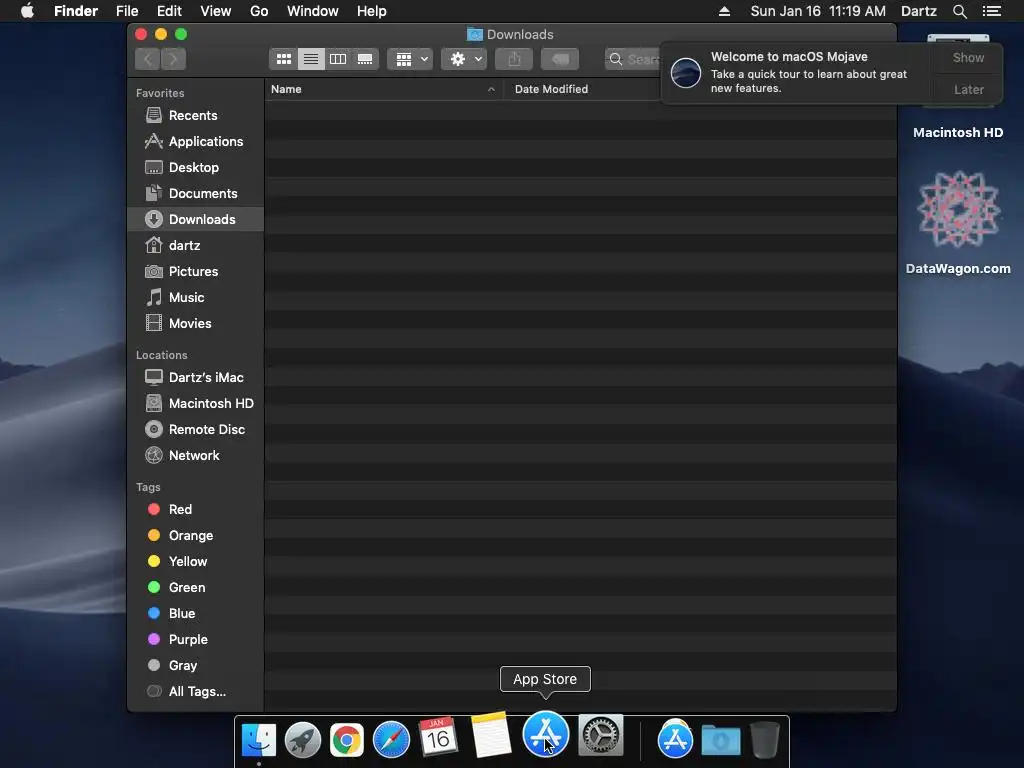The image size is (1024, 768).
Task: Open Recents in the sidebar
Action: tap(196, 116)
